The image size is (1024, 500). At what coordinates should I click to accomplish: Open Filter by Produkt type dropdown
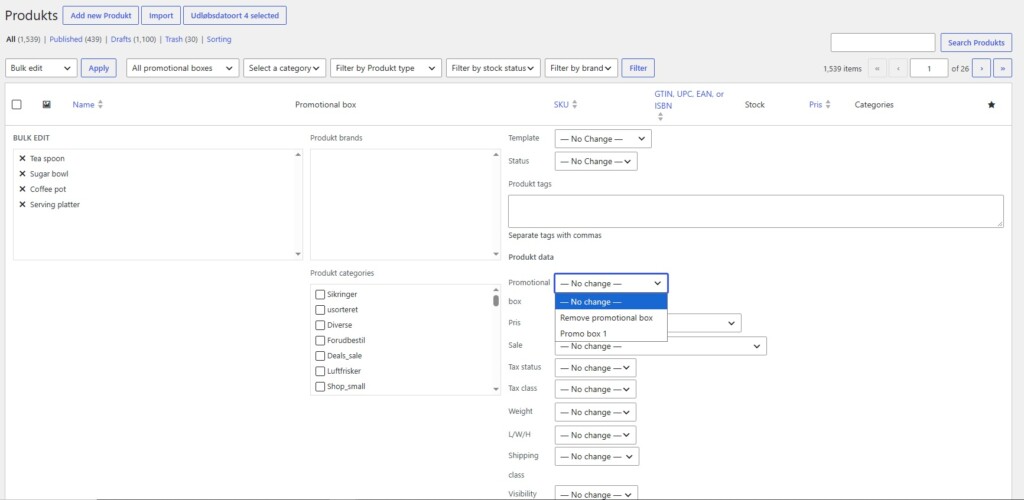(386, 68)
